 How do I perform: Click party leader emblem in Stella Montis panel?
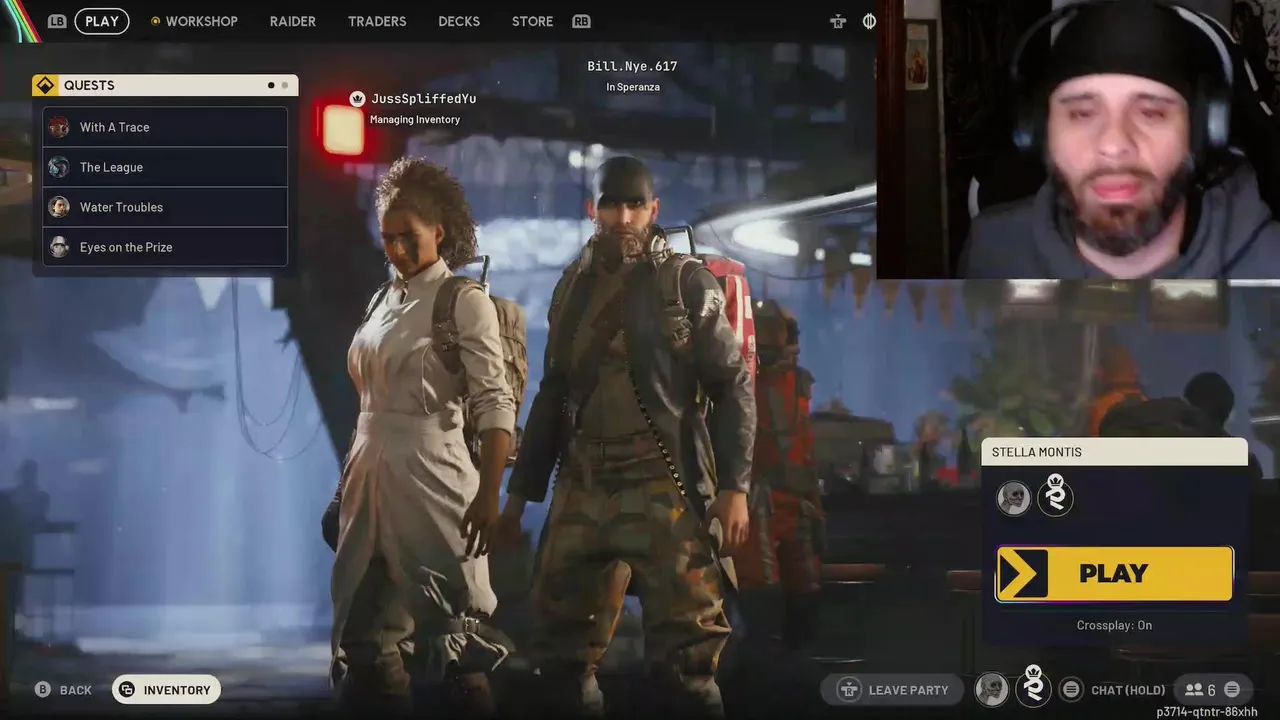point(1055,495)
